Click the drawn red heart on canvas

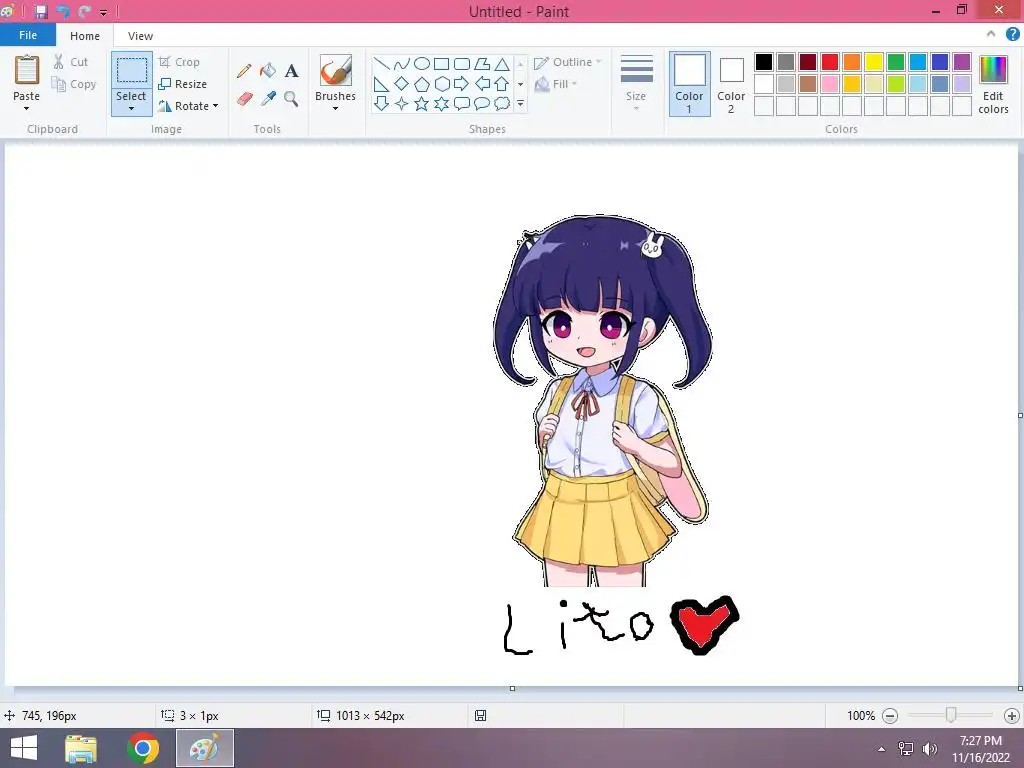coord(704,625)
